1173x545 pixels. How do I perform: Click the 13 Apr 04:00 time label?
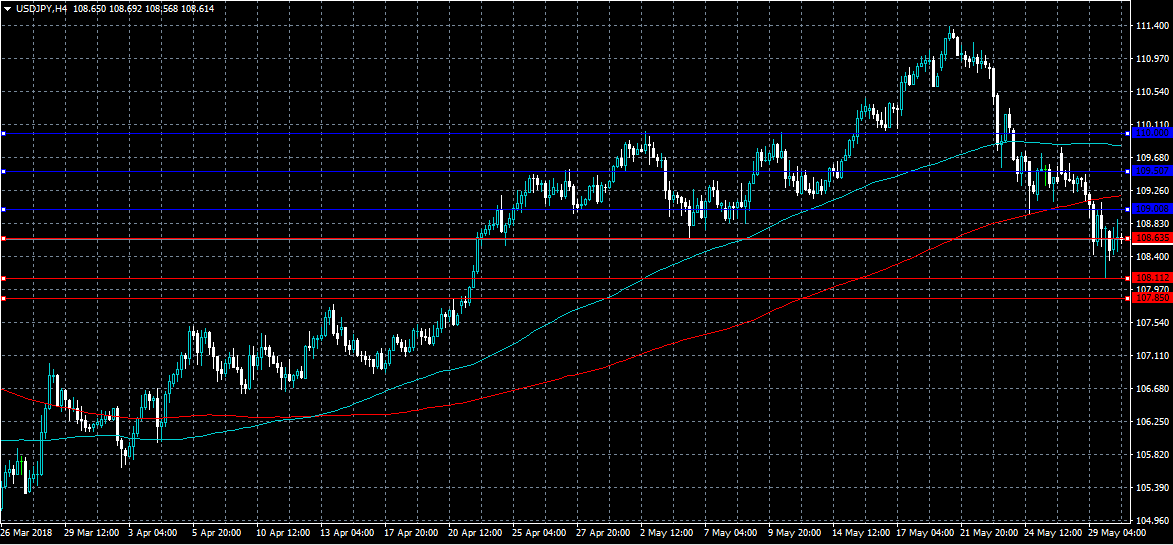[349, 533]
